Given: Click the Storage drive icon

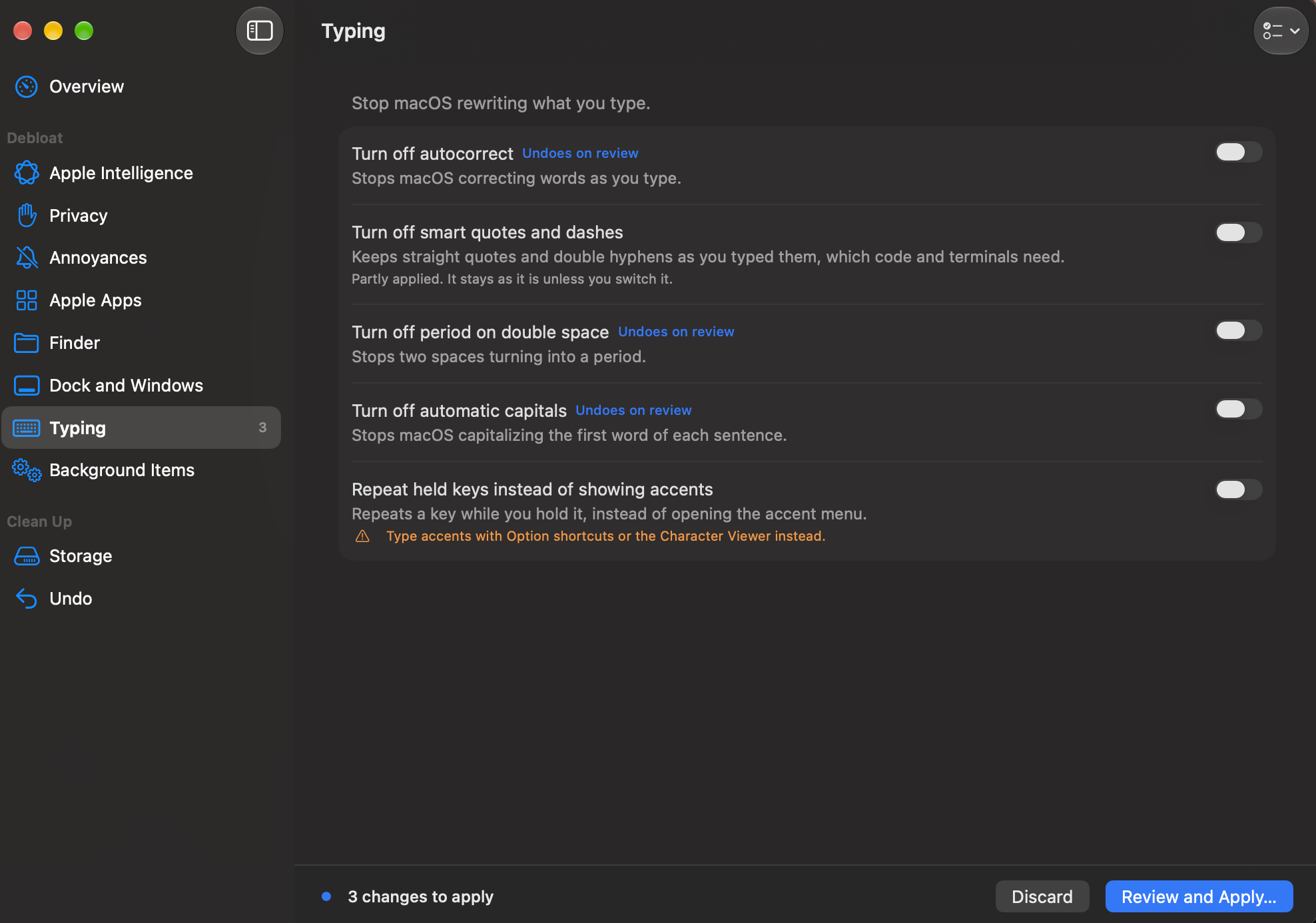Looking at the screenshot, I should 27,556.
